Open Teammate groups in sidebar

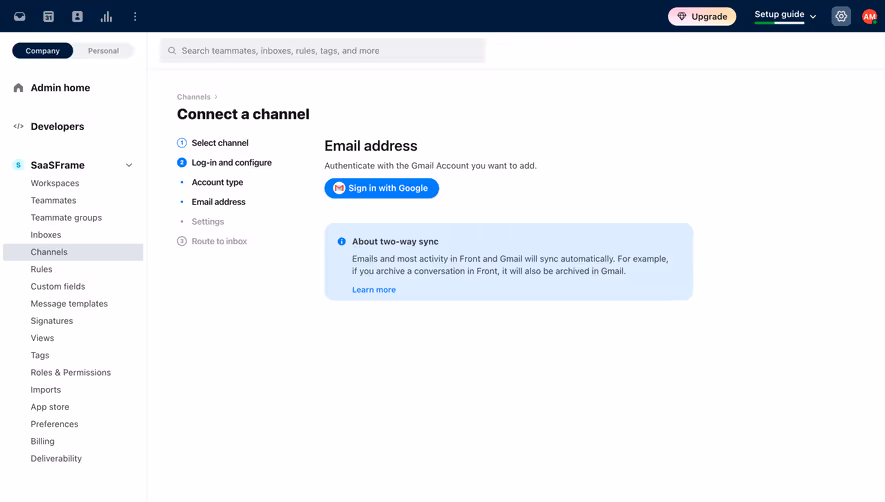(x=66, y=217)
